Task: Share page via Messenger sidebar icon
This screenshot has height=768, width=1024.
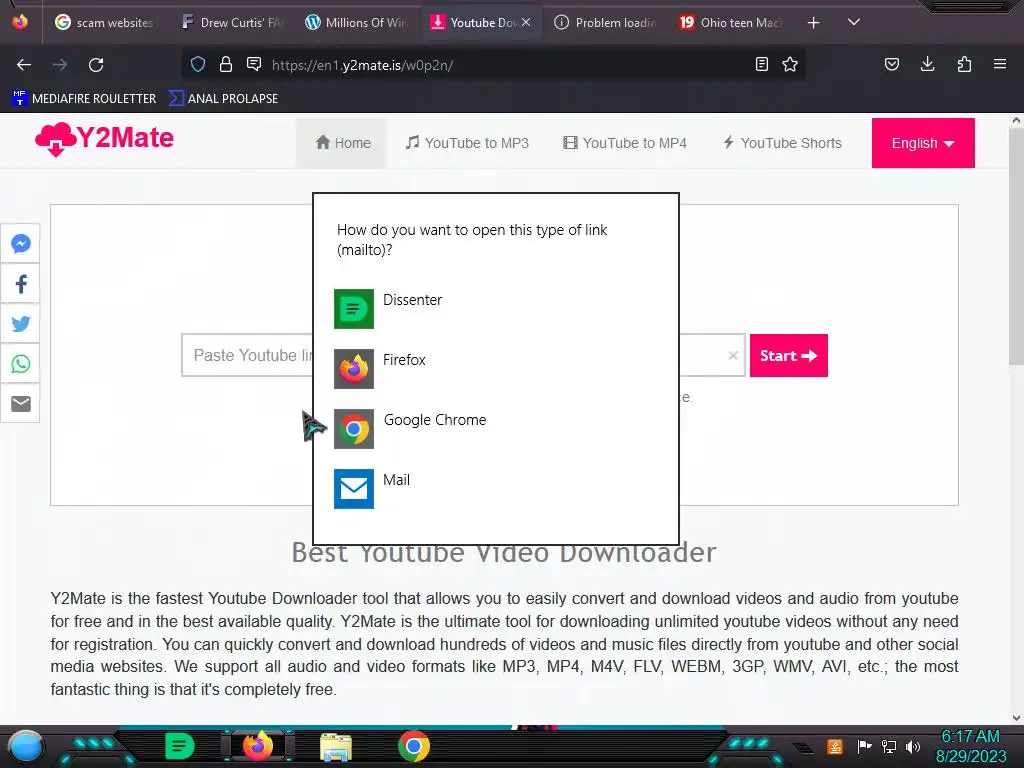Action: click(x=20, y=244)
